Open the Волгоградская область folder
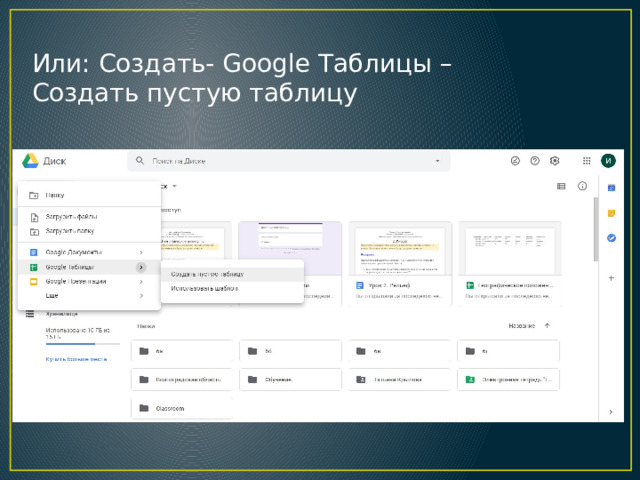This screenshot has width=640, height=480. (182, 379)
